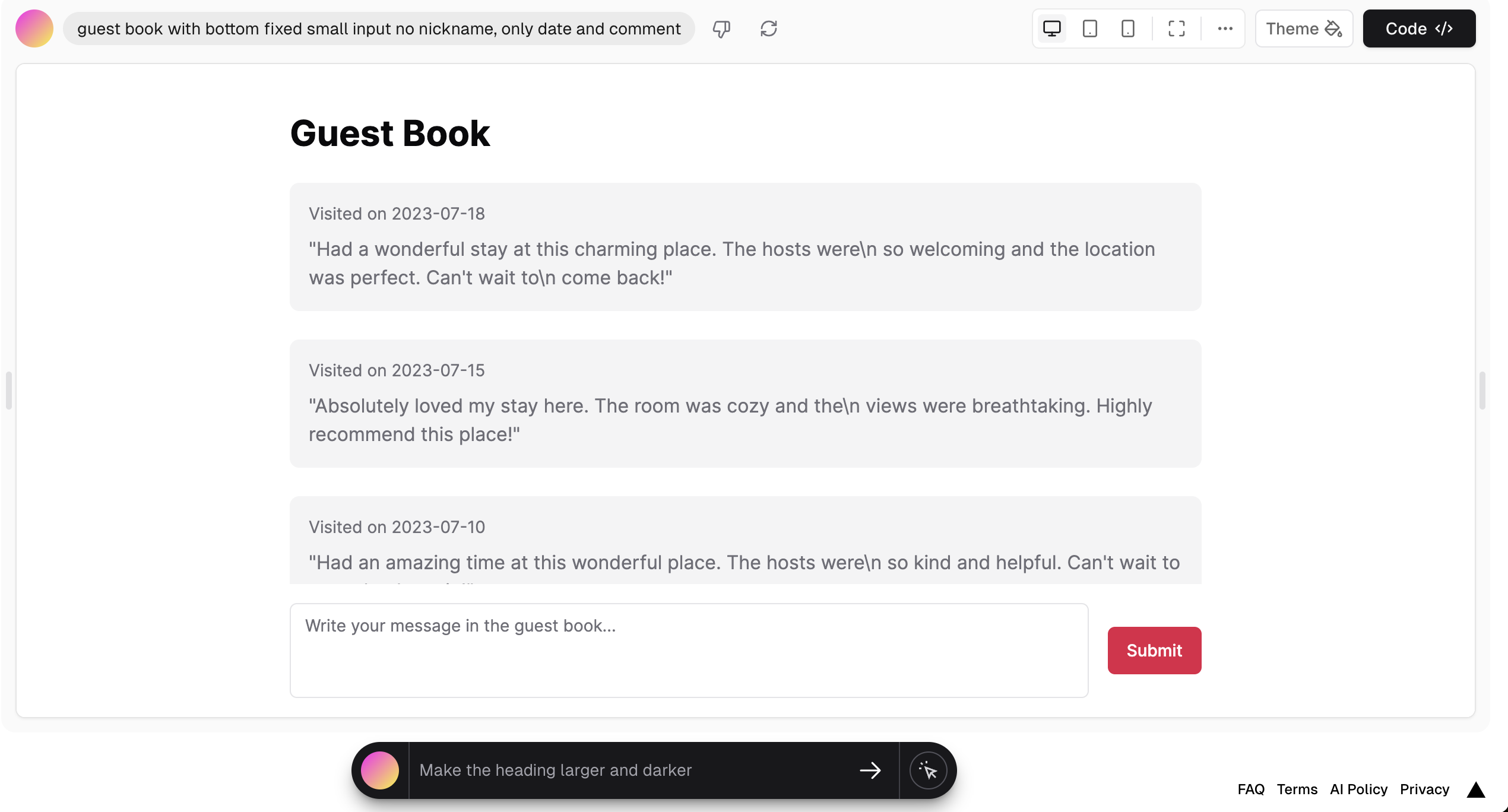Click the gradient avatar in prompt bar
The height and width of the screenshot is (812, 1508).
380,770
